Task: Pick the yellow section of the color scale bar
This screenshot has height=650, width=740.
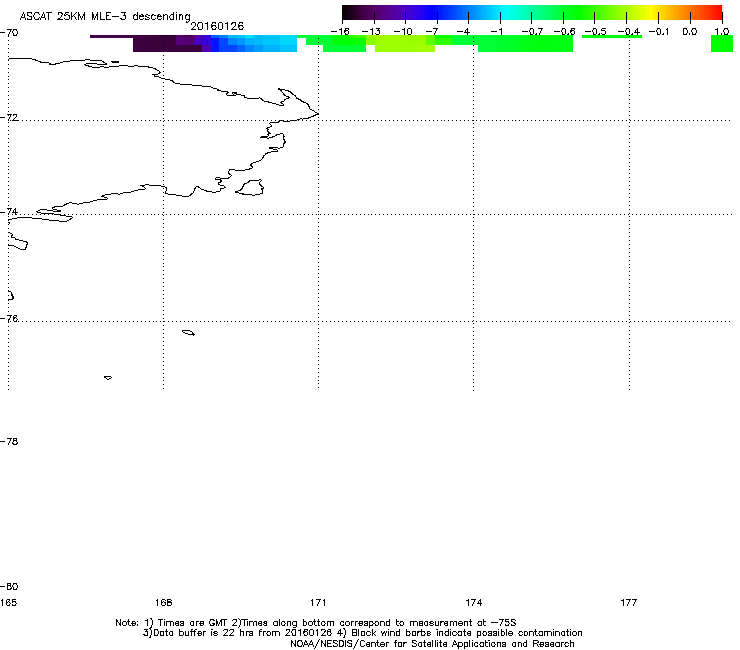Action: point(650,13)
